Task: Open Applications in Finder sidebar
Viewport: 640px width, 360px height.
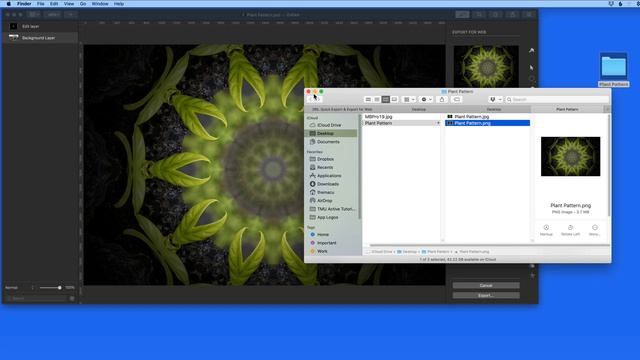Action: [x=329, y=176]
